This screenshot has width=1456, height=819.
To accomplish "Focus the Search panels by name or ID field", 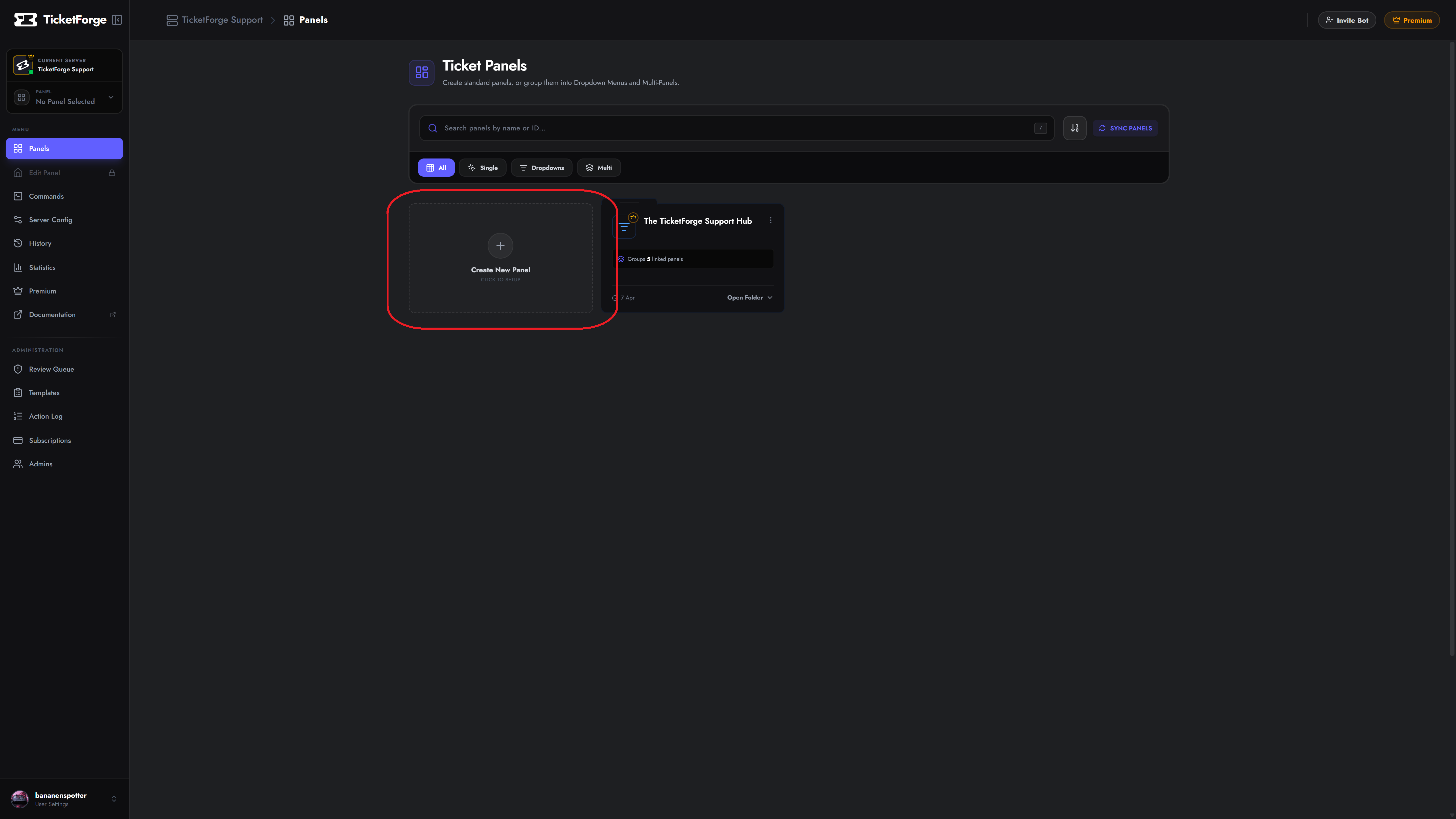I will pyautogui.click(x=737, y=128).
